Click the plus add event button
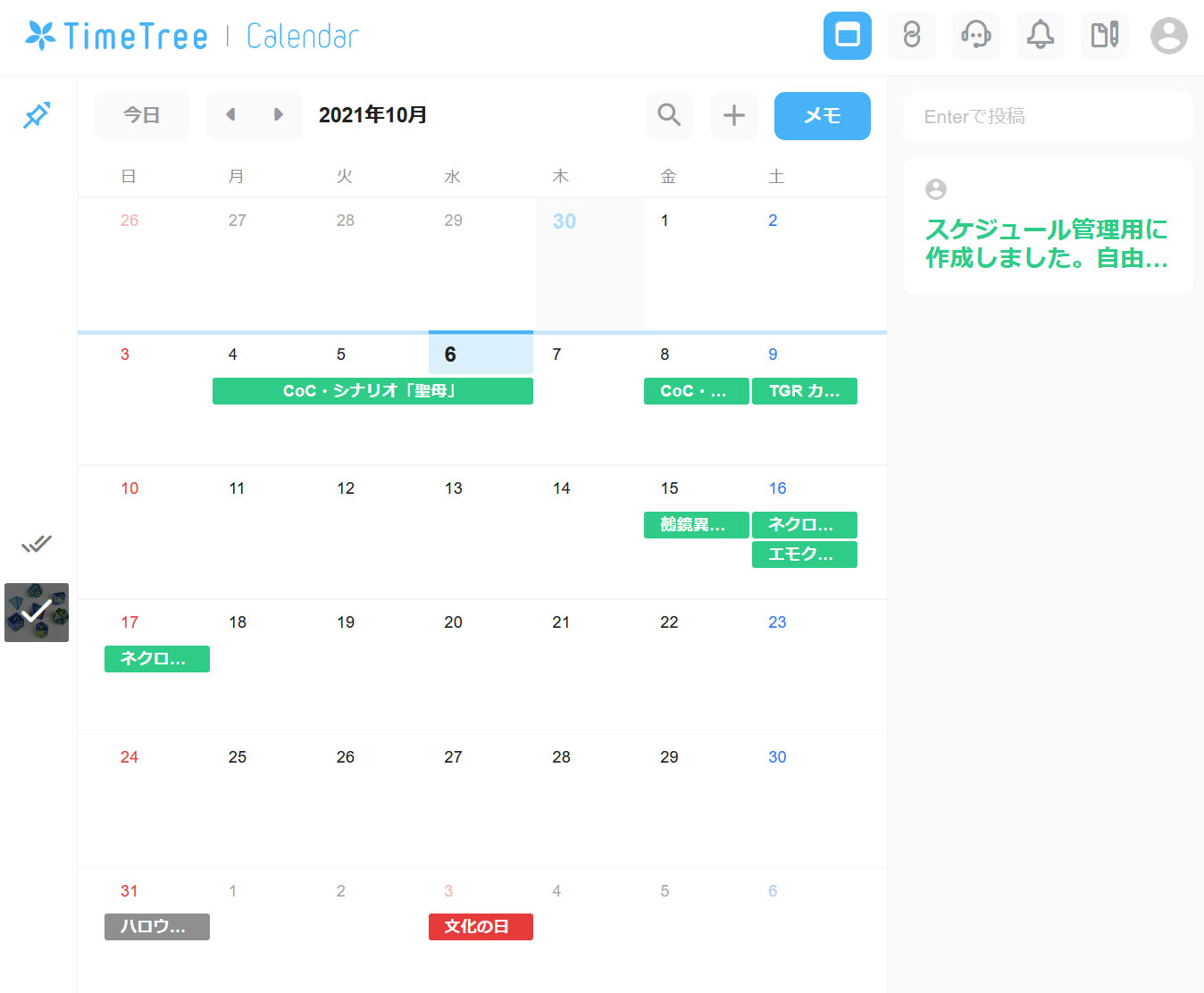This screenshot has height=993, width=1204. [x=734, y=115]
